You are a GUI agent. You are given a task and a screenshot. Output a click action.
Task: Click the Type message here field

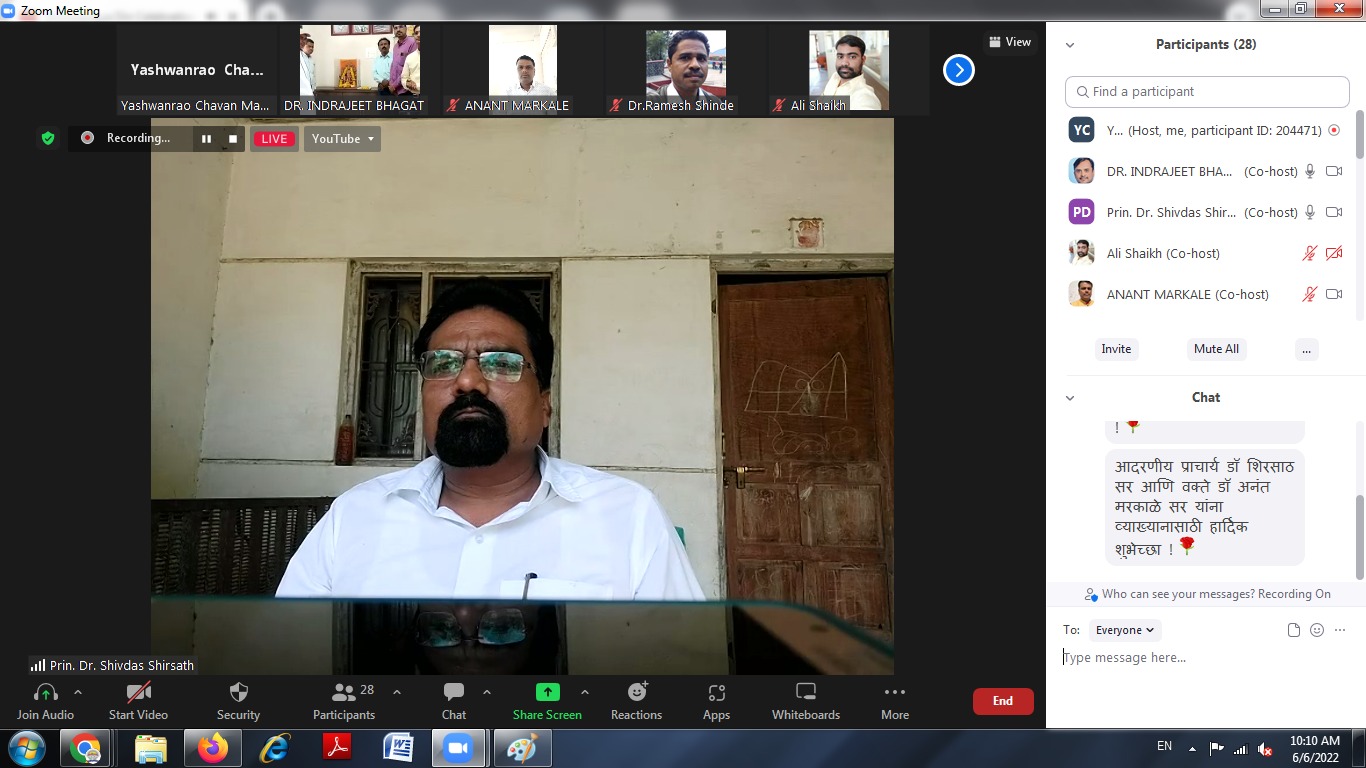tap(1205, 658)
